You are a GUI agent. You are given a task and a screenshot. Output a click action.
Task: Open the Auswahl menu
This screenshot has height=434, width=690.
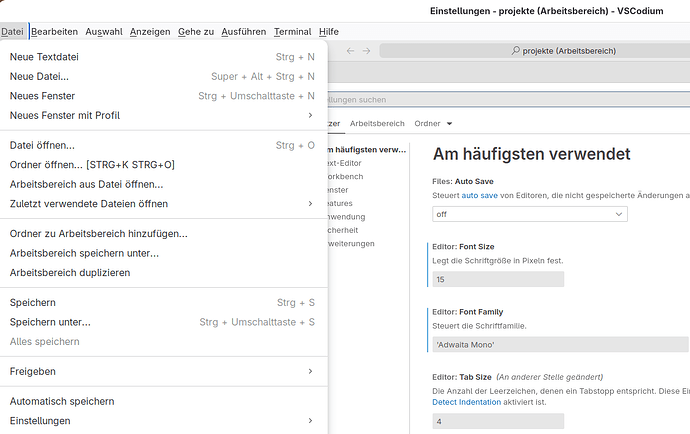[104, 32]
